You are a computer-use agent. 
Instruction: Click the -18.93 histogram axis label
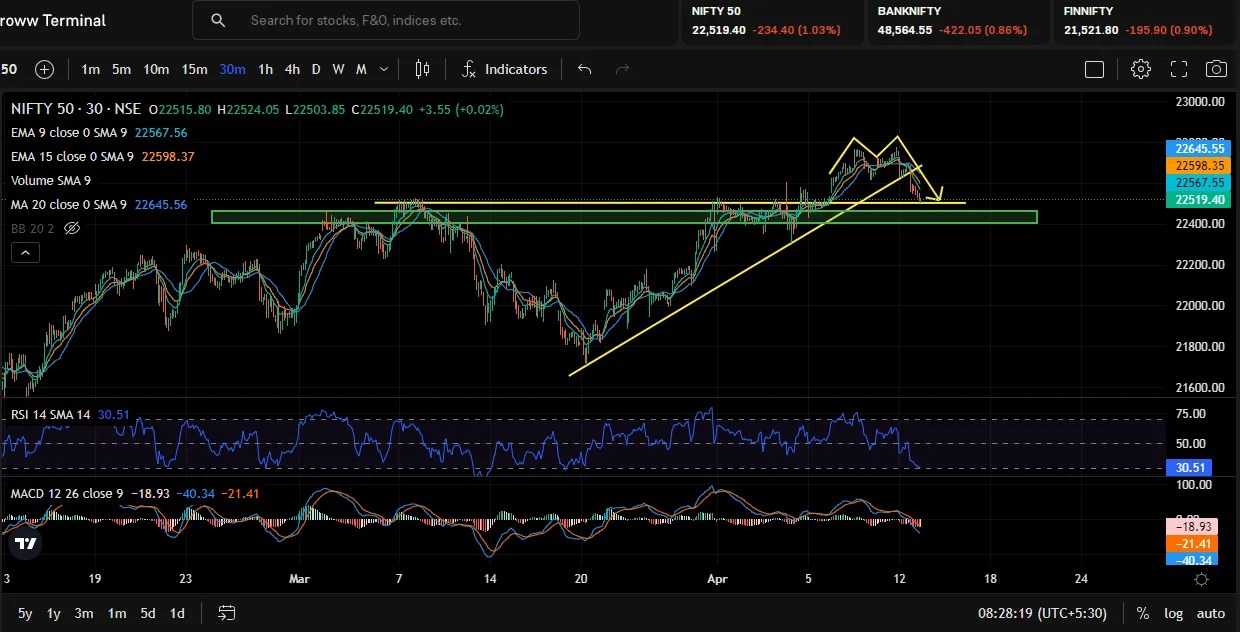(x=1191, y=526)
